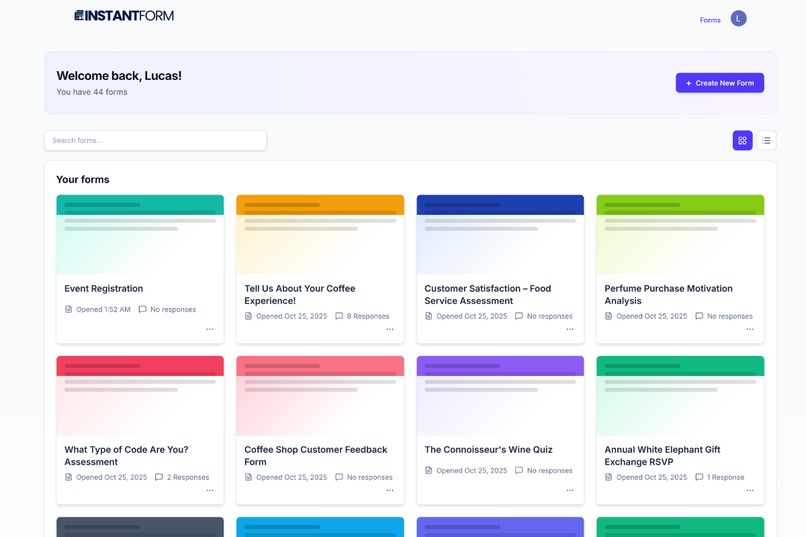This screenshot has width=806, height=537.
Task: Click the 1 Response comment icon
Action: click(x=699, y=477)
